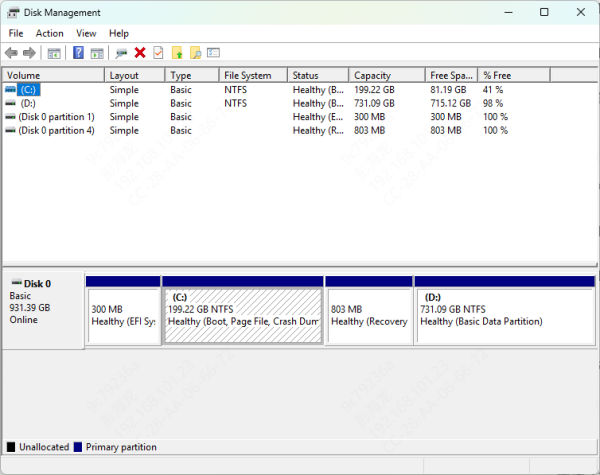This screenshot has width=600, height=475.
Task: Click the Disk Management title bar icon
Action: 13,13
